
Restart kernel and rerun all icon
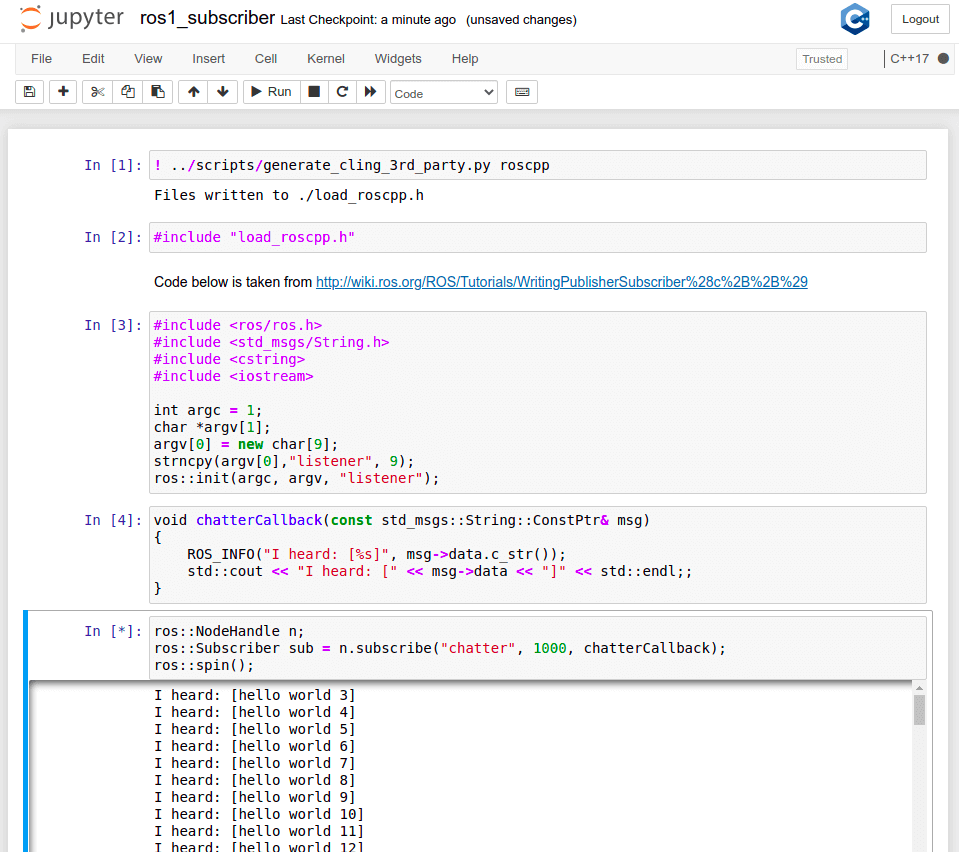pyautogui.click(x=370, y=92)
